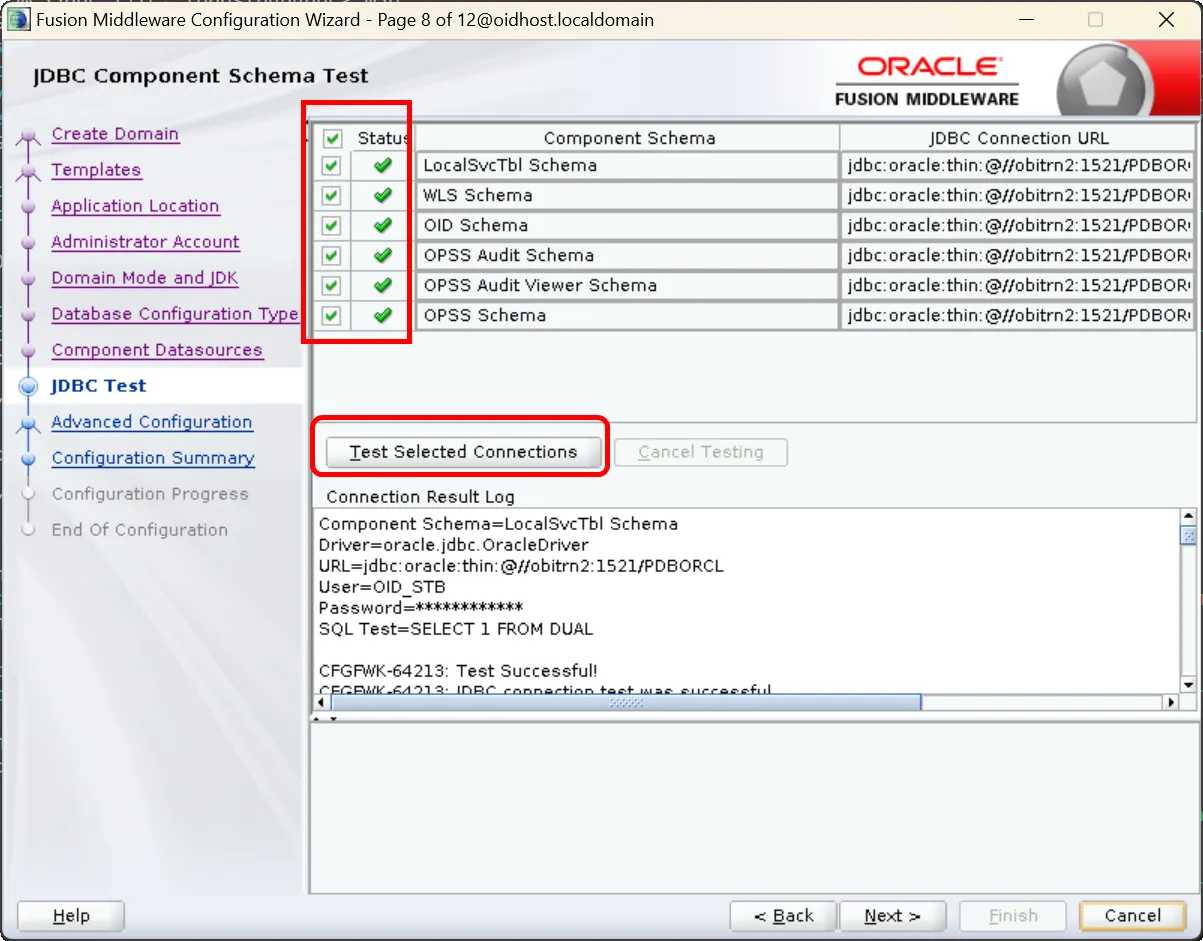Select the OPSS Audit Viewer Schema cell
The image size is (1203, 941).
pos(627,286)
